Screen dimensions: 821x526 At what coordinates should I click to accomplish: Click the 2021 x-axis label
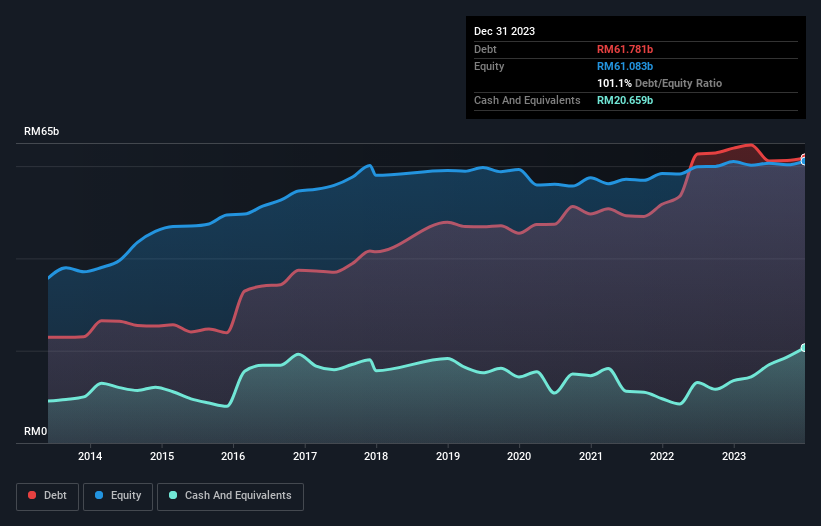pyautogui.click(x=591, y=456)
